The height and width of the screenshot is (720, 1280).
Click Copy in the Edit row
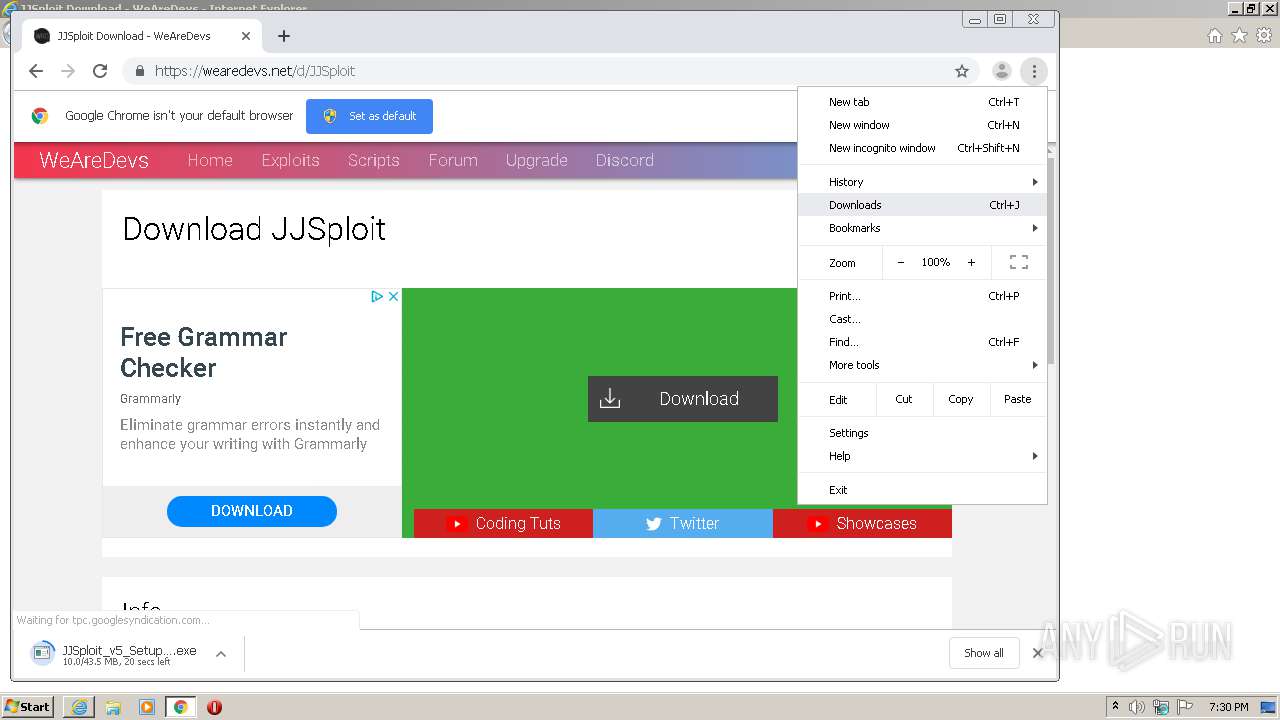[x=961, y=399]
